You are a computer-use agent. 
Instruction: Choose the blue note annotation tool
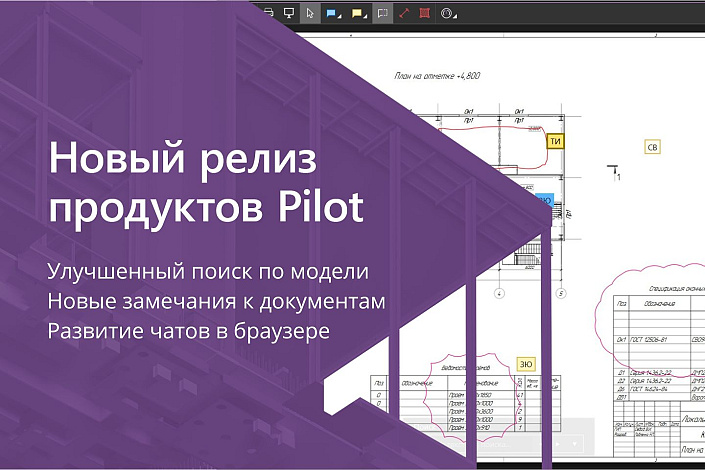(332, 13)
